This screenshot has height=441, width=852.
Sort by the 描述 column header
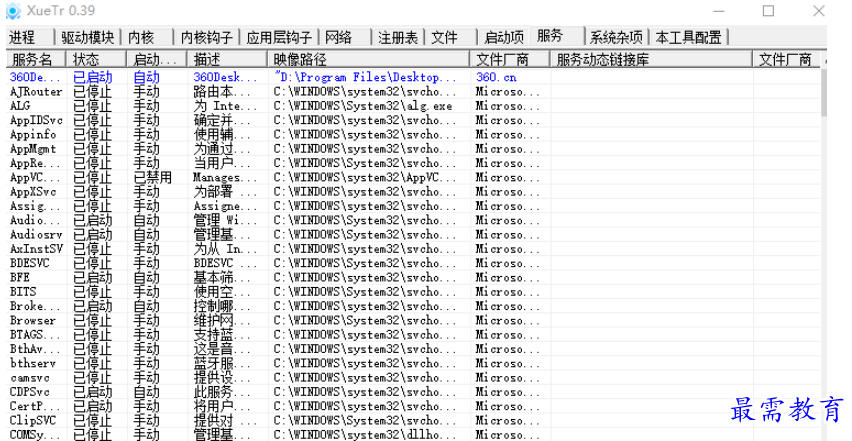(x=227, y=59)
